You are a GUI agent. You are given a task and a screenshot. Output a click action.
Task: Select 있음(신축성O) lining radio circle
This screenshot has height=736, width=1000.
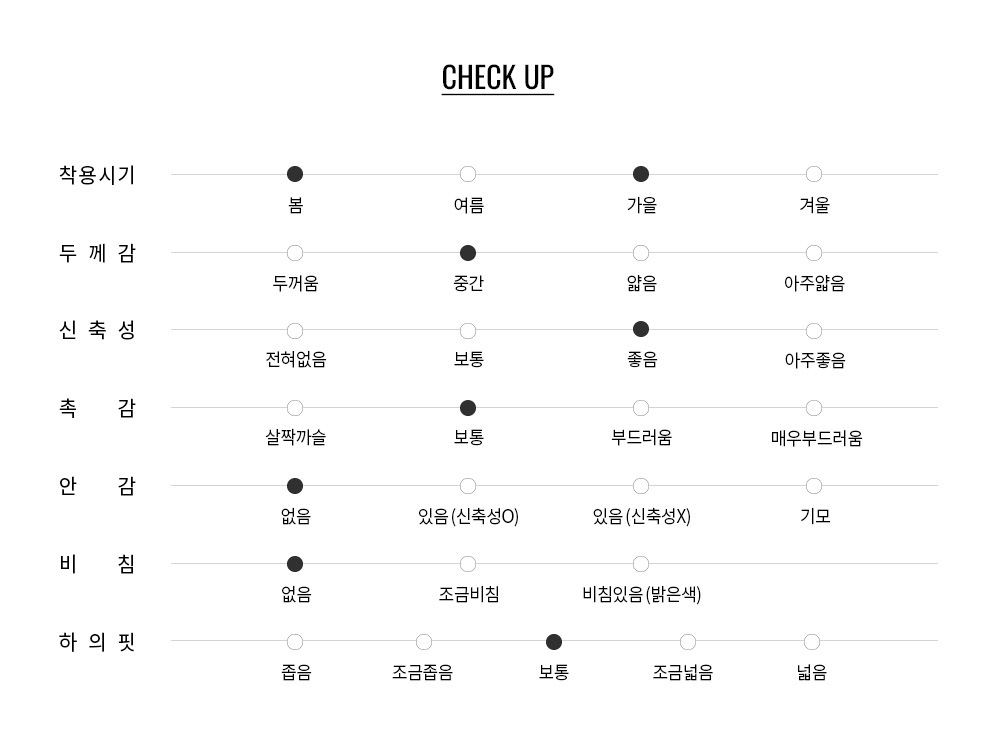click(468, 486)
